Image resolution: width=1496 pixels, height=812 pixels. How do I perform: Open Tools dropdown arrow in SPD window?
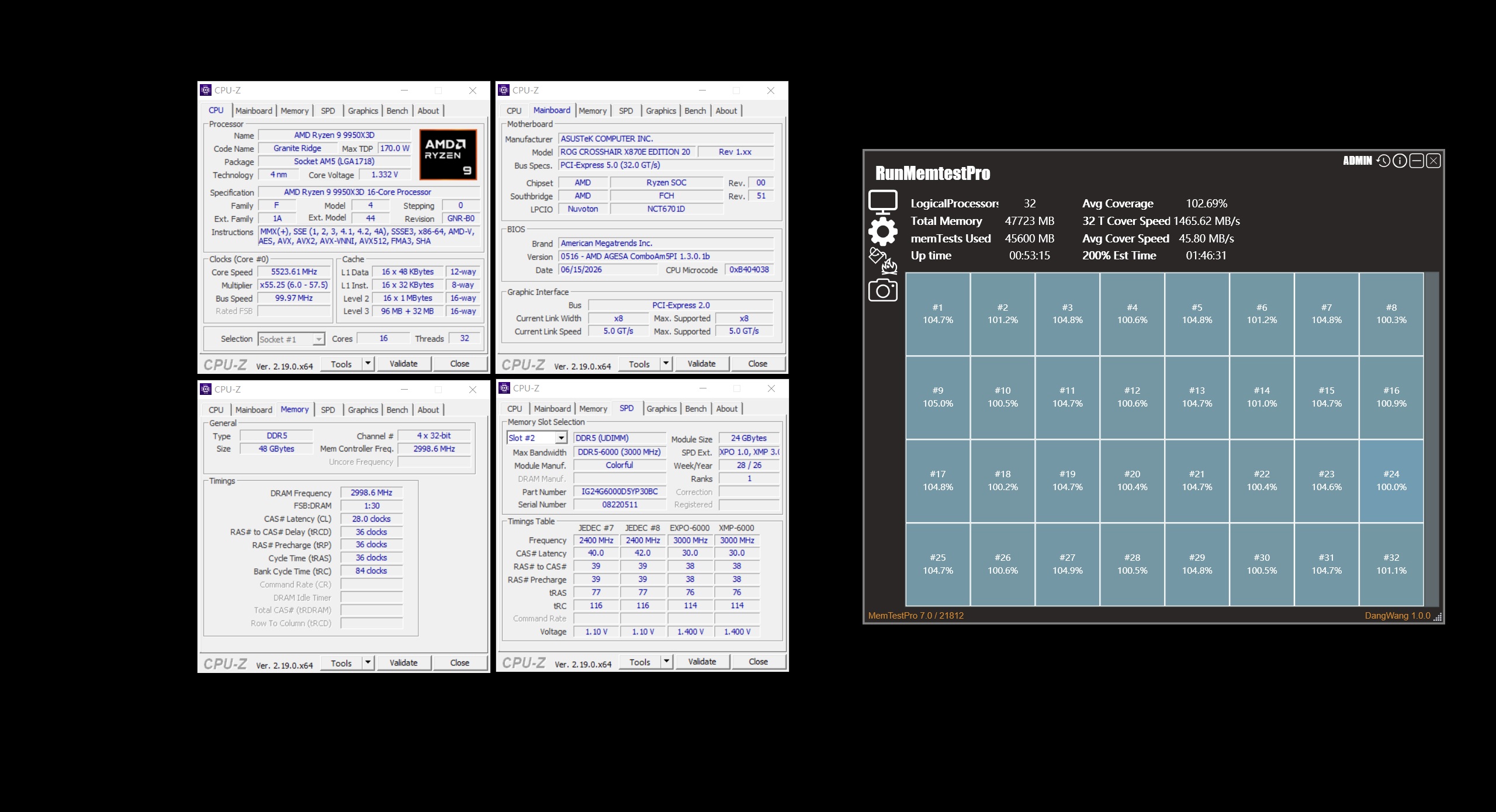666,661
